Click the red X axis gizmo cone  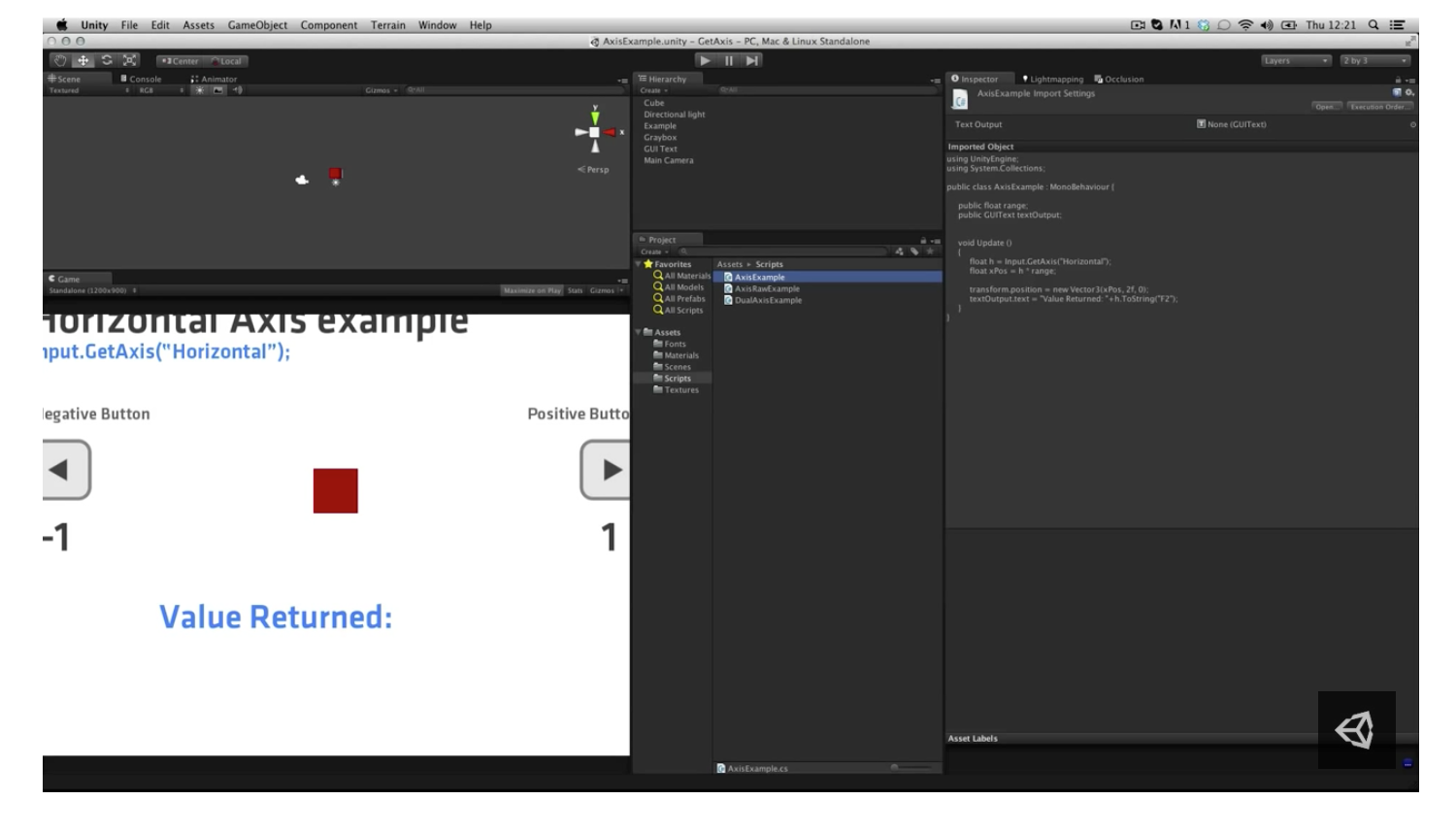point(610,132)
